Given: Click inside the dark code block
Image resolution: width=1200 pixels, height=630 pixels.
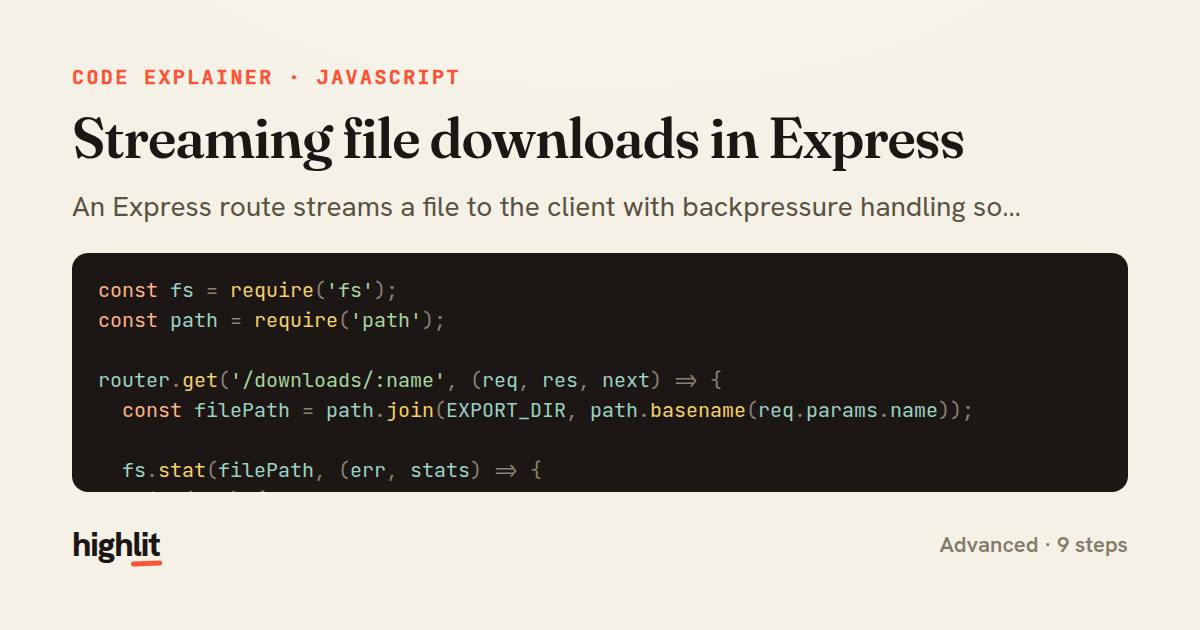Looking at the screenshot, I should tap(600, 372).
